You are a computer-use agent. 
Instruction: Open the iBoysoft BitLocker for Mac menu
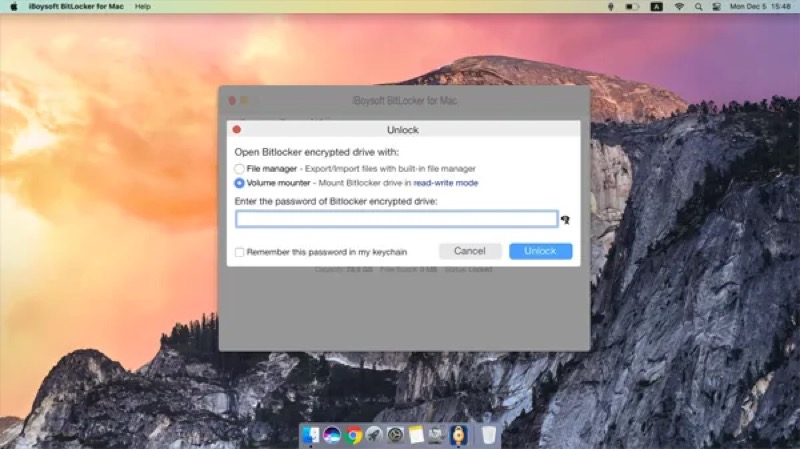[76, 7]
